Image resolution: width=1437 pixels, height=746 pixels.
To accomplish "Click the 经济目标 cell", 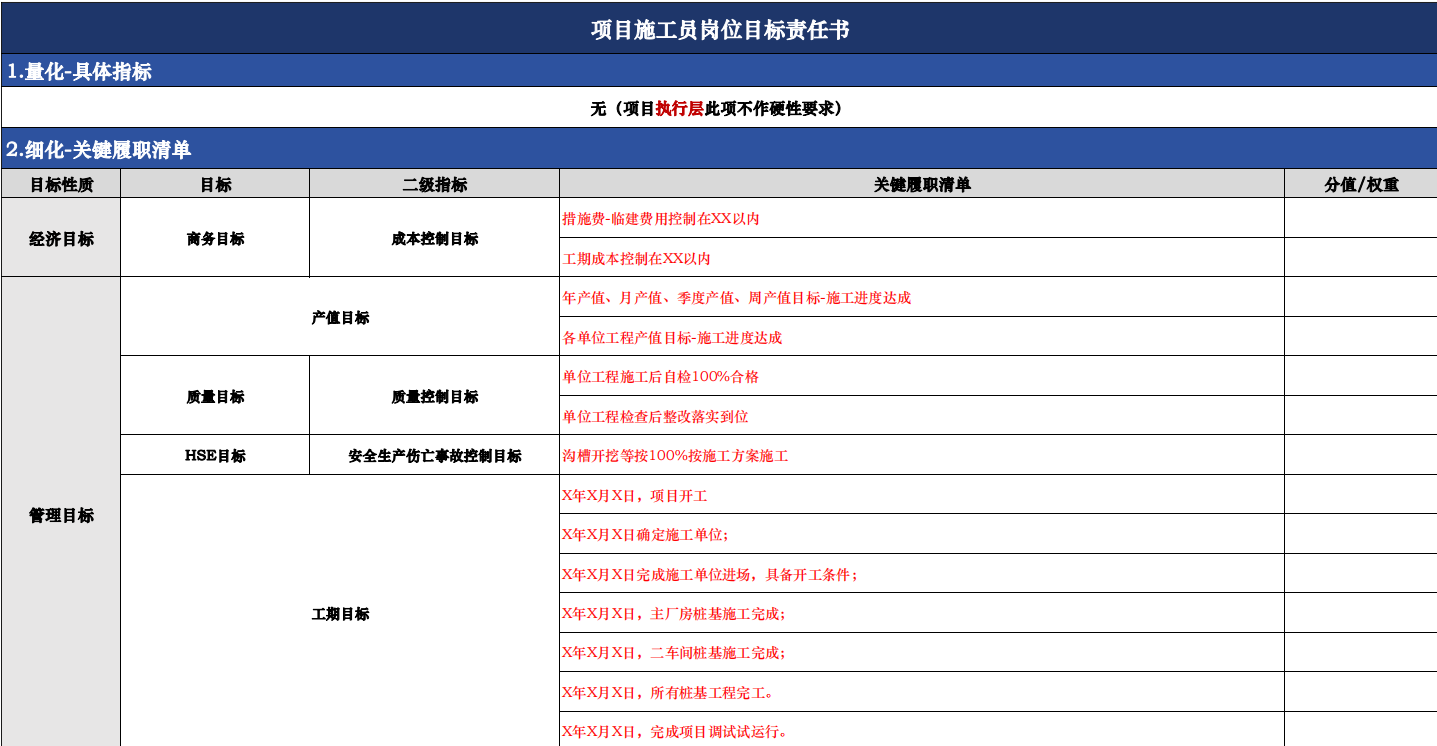I will pyautogui.click(x=61, y=238).
